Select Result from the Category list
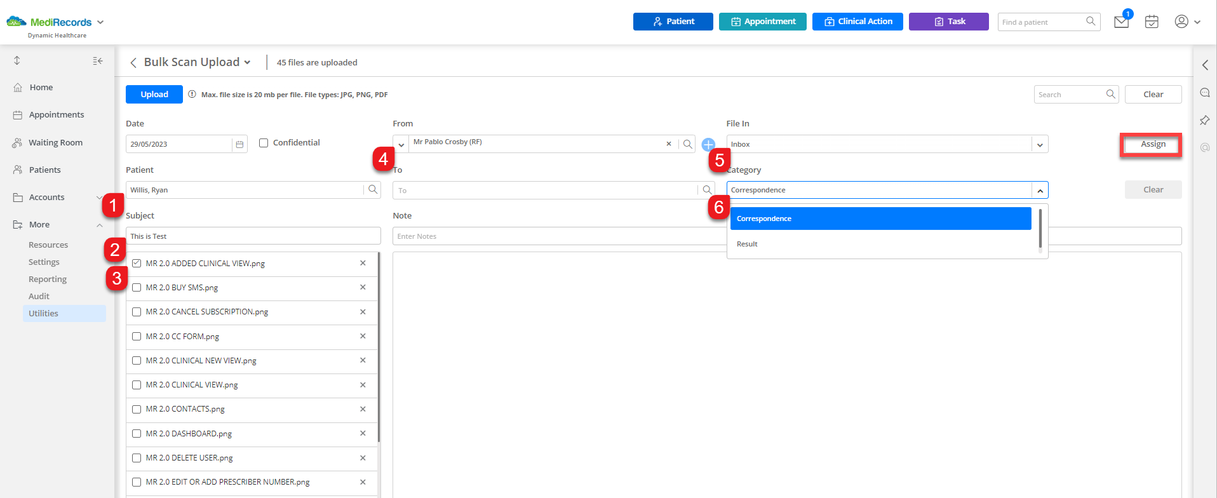Image resolution: width=1217 pixels, height=498 pixels. pyautogui.click(x=880, y=244)
